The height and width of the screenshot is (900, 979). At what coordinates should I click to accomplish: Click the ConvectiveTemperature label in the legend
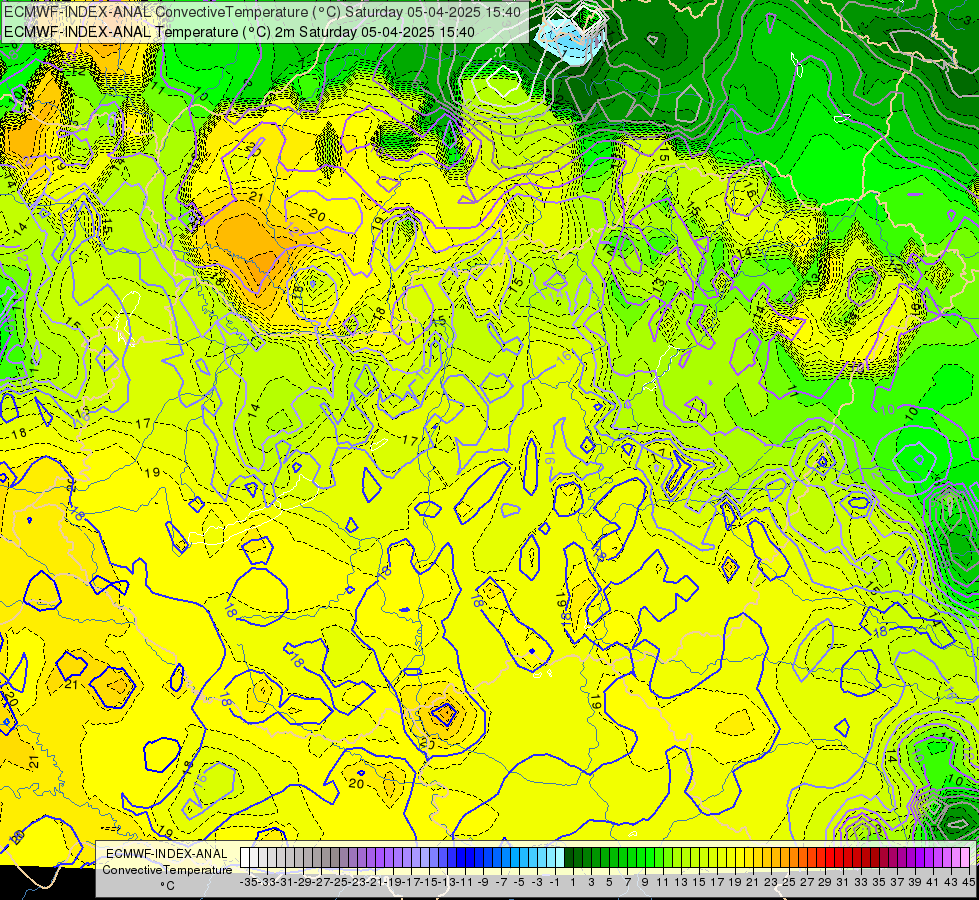[167, 869]
